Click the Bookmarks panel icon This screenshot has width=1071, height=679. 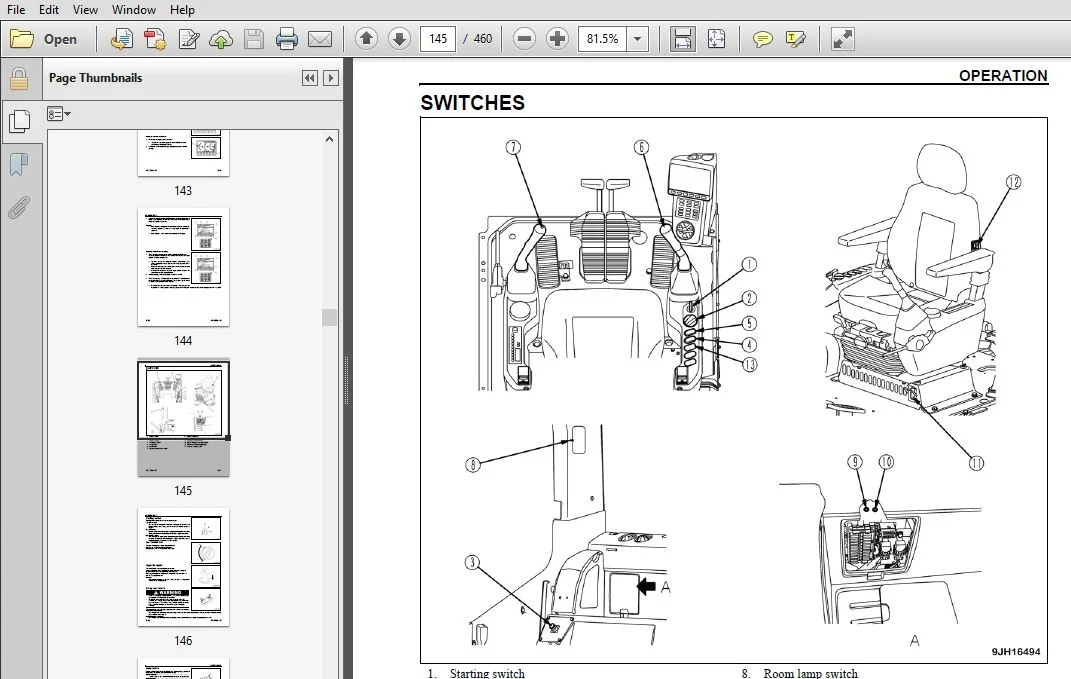tap(19, 165)
